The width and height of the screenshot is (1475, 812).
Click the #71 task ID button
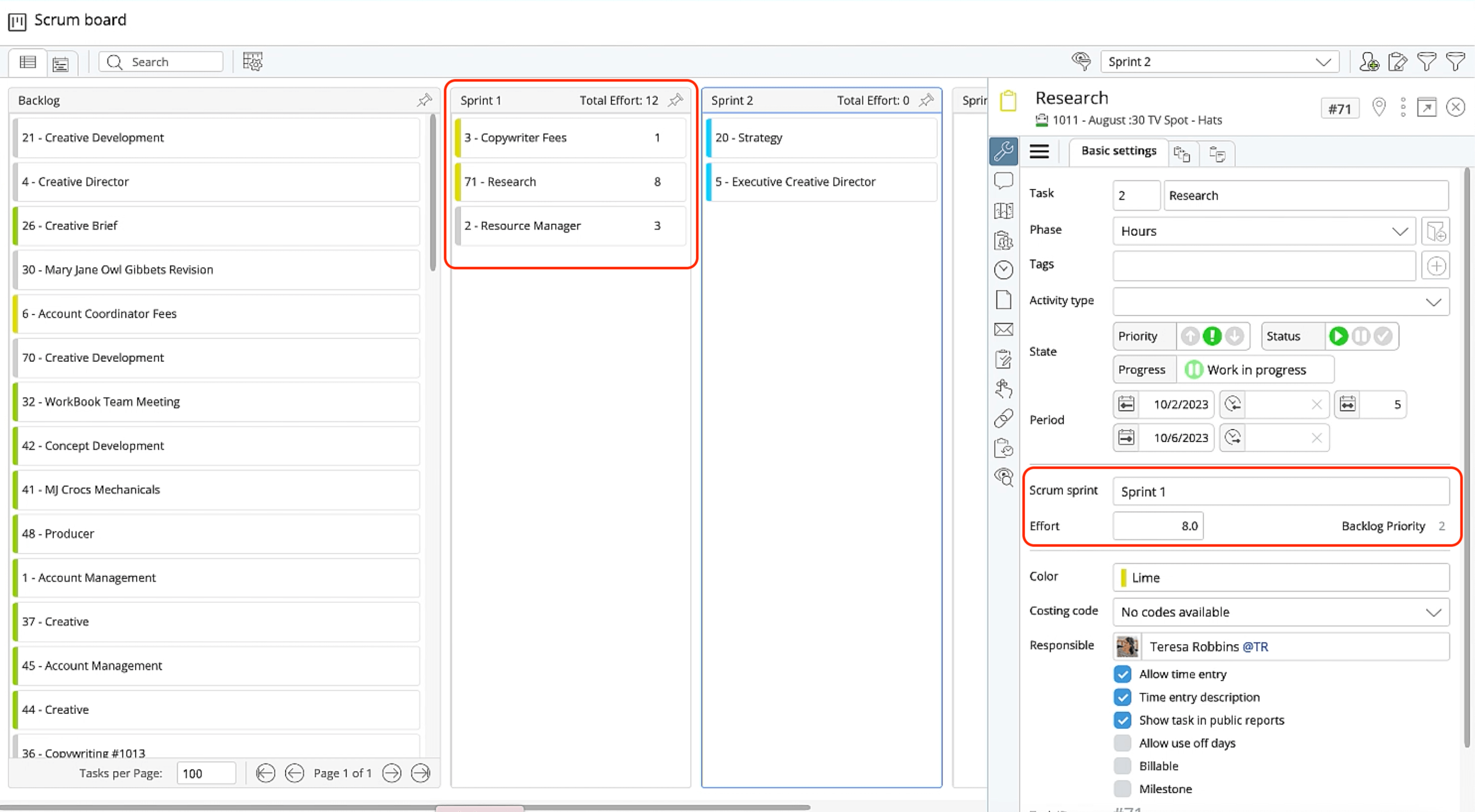pos(1340,109)
